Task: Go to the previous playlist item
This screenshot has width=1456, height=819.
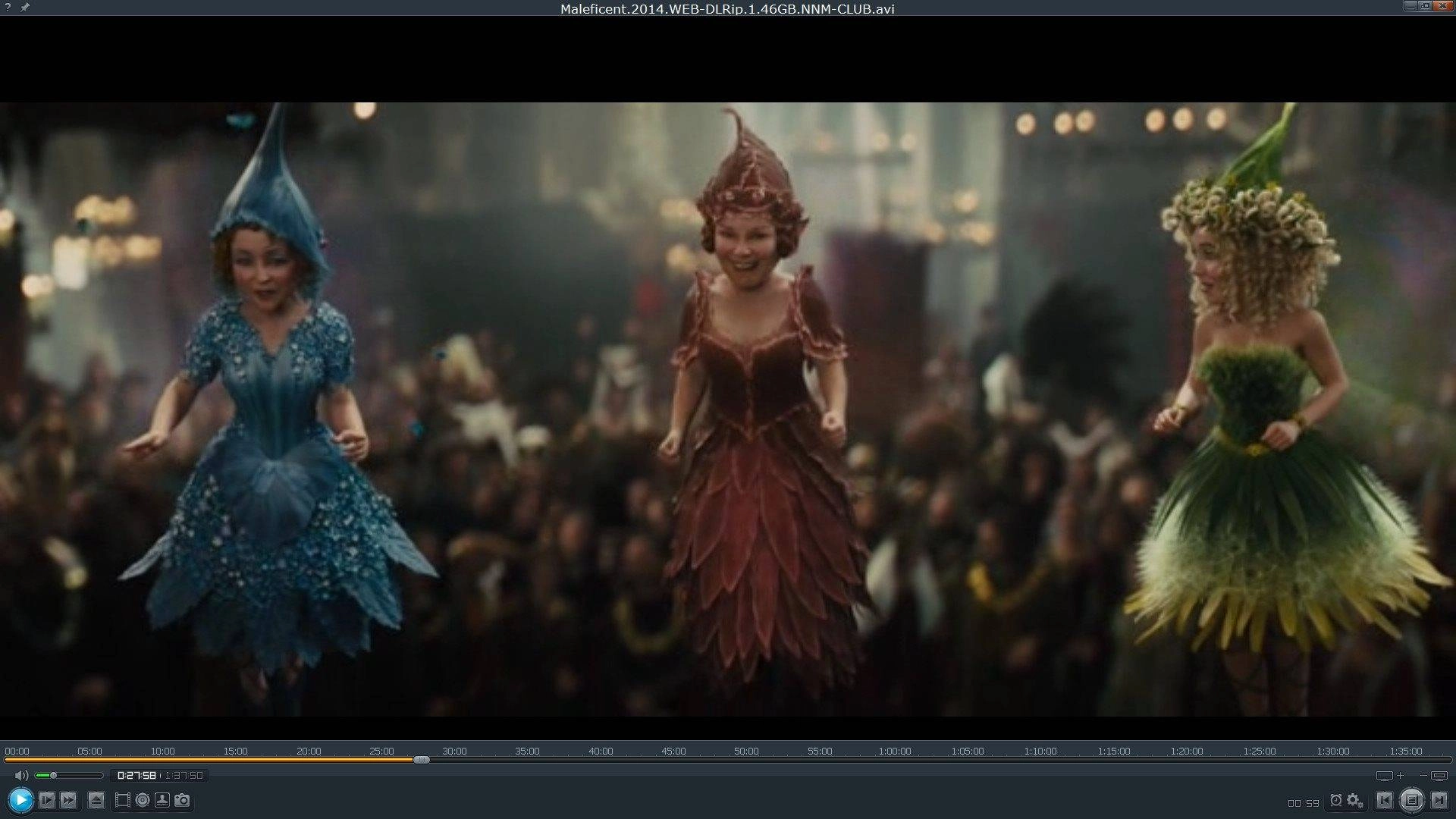Action: point(1385,800)
